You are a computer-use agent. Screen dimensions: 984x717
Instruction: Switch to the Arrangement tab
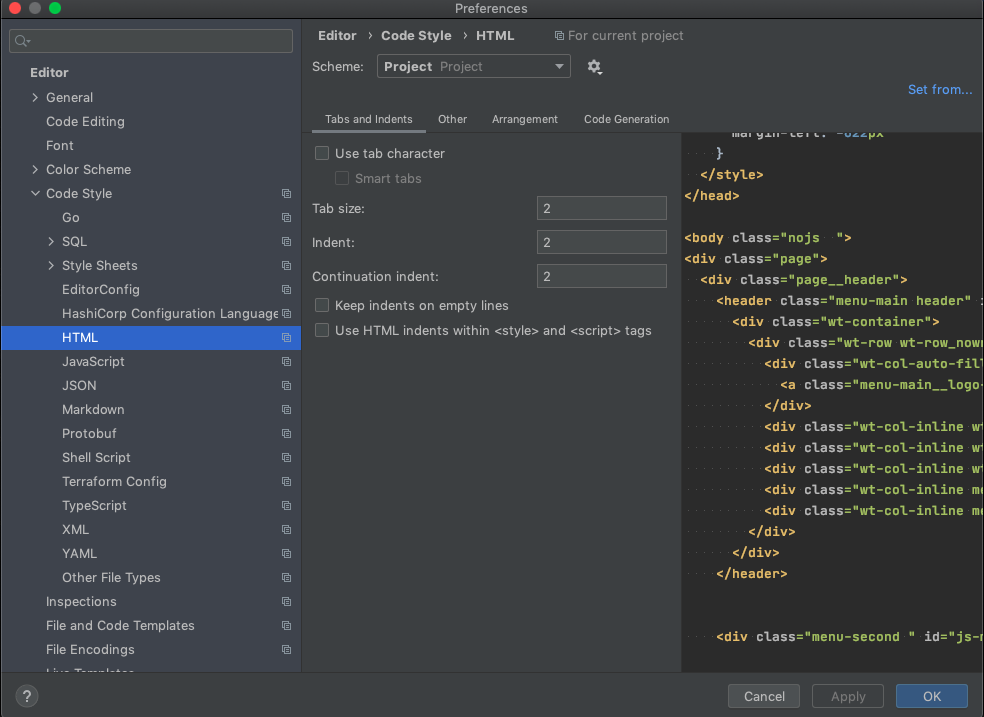(x=524, y=119)
